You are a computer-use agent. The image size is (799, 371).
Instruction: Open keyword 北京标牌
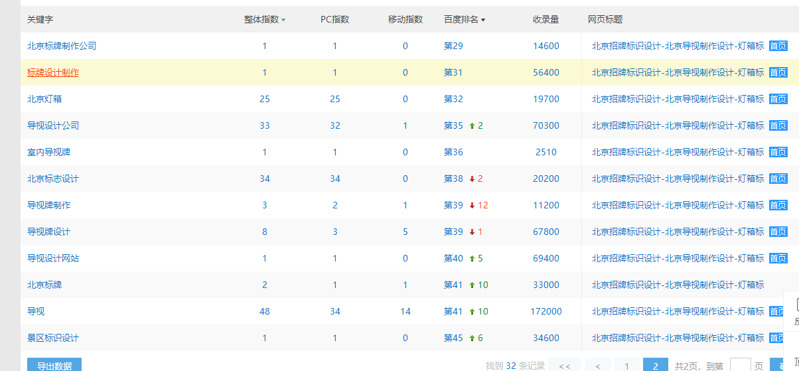[x=44, y=284]
